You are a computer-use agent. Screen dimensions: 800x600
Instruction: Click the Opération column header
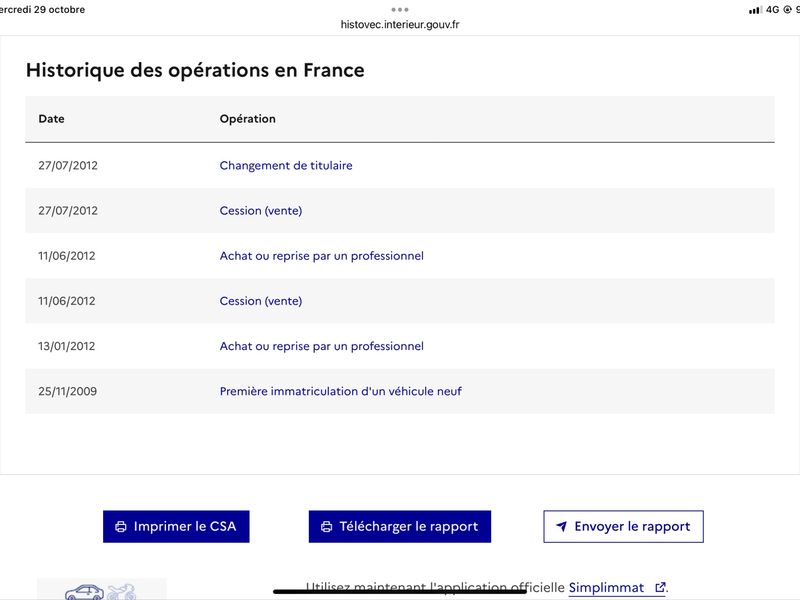click(247, 119)
